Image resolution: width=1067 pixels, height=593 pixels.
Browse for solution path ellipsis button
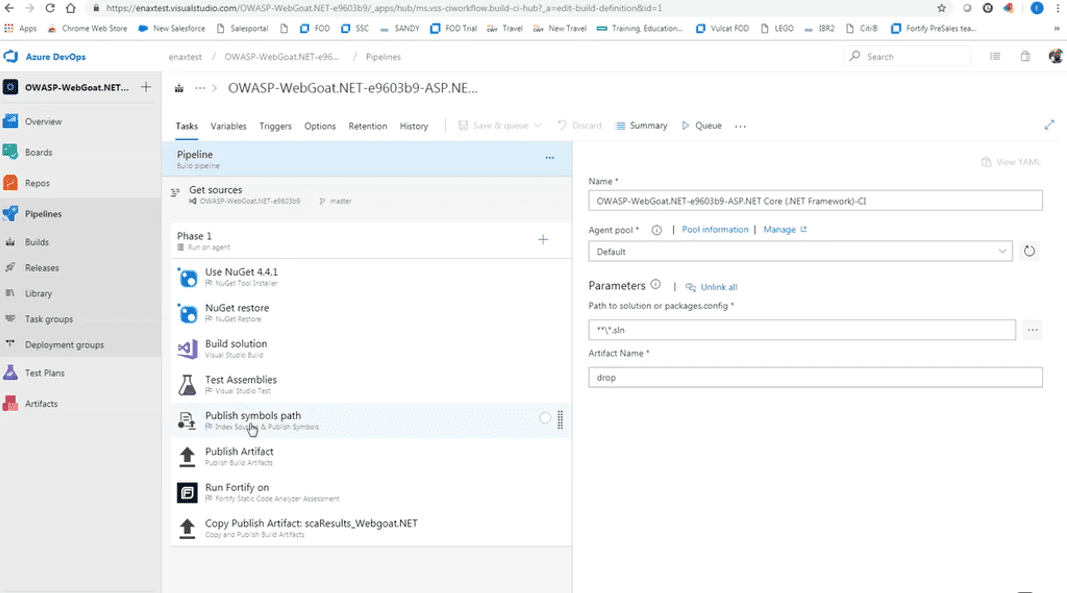(1032, 330)
